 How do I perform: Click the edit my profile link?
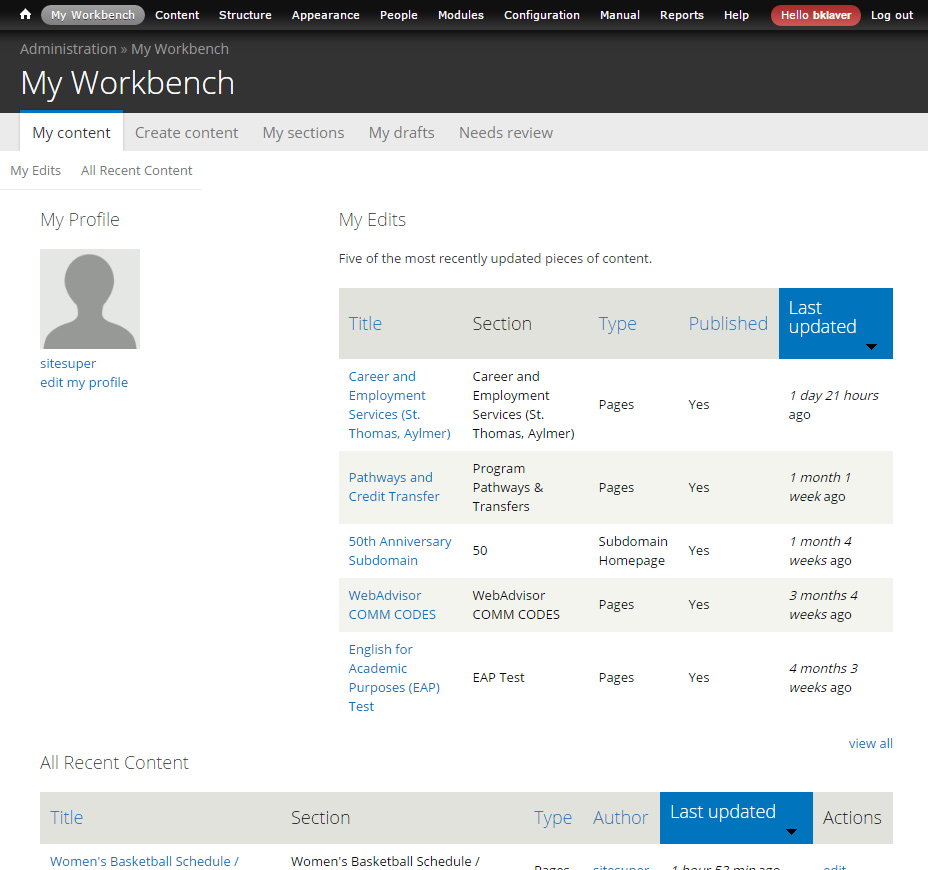(84, 382)
